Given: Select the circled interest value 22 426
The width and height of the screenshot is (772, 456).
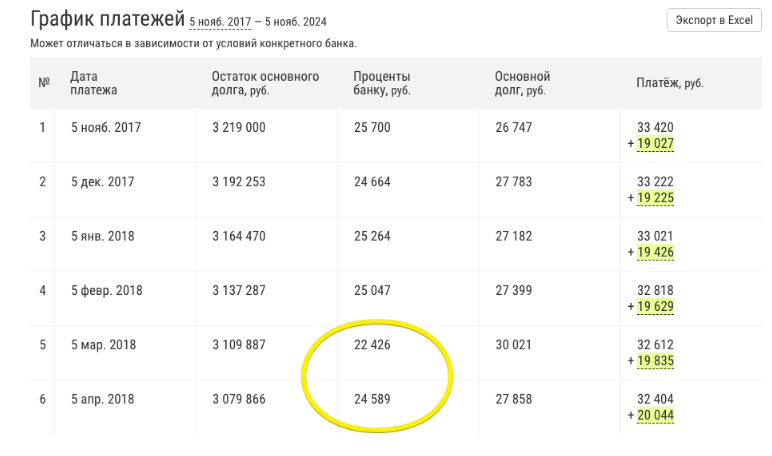Looking at the screenshot, I should pyautogui.click(x=375, y=346).
